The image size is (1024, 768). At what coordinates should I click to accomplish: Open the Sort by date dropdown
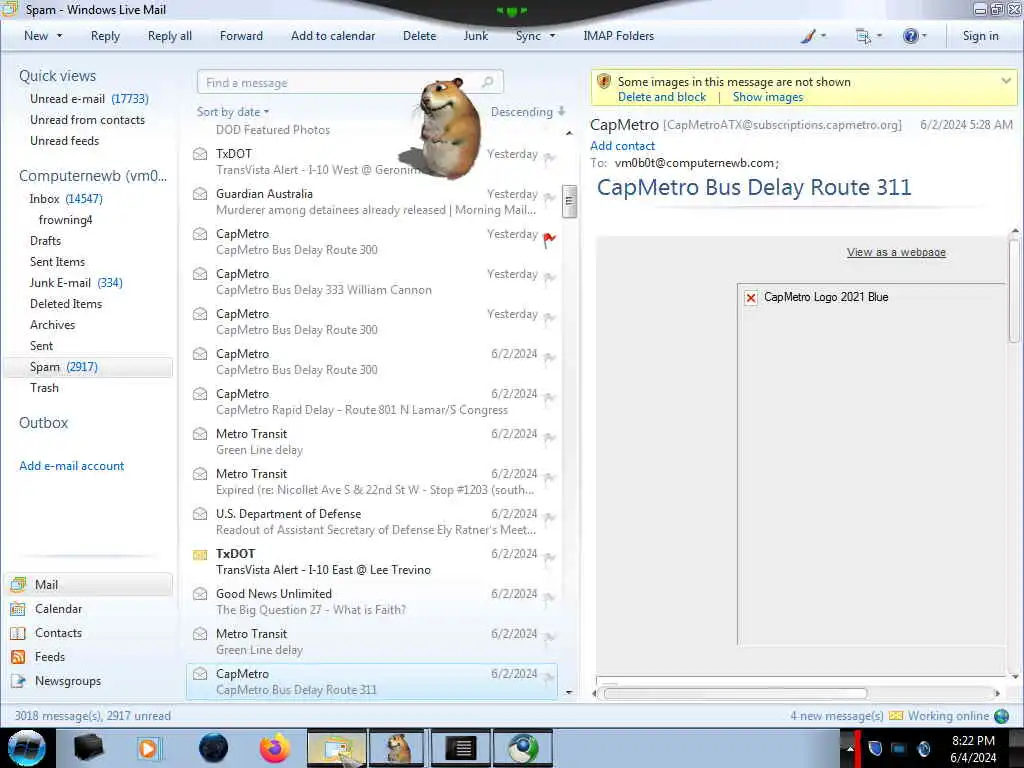coord(233,112)
